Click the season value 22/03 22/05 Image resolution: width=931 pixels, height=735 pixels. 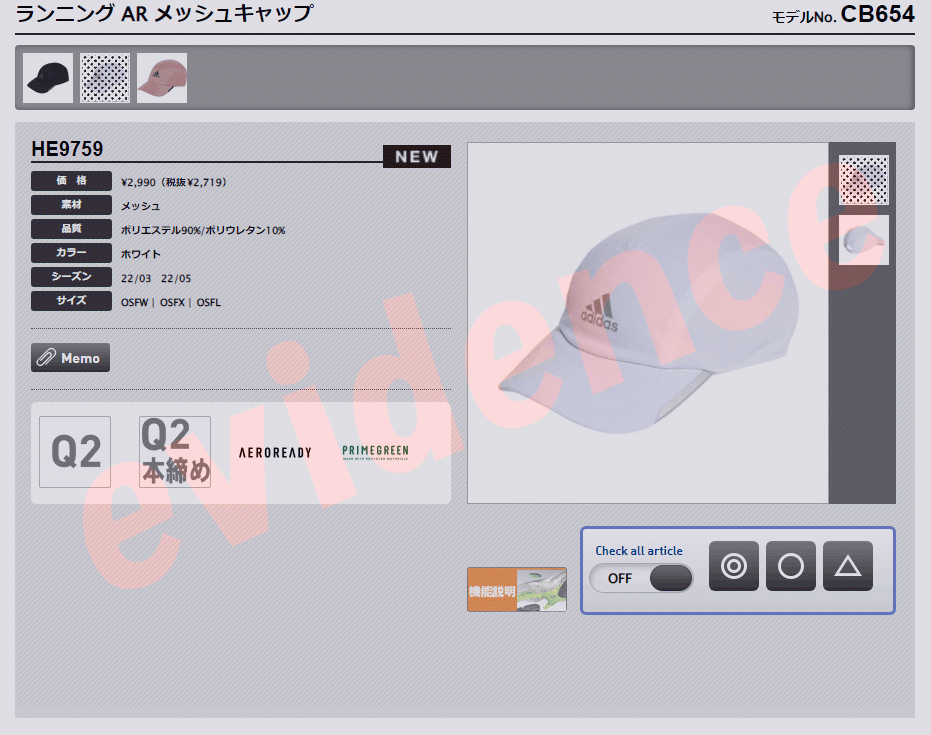pyautogui.click(x=156, y=278)
